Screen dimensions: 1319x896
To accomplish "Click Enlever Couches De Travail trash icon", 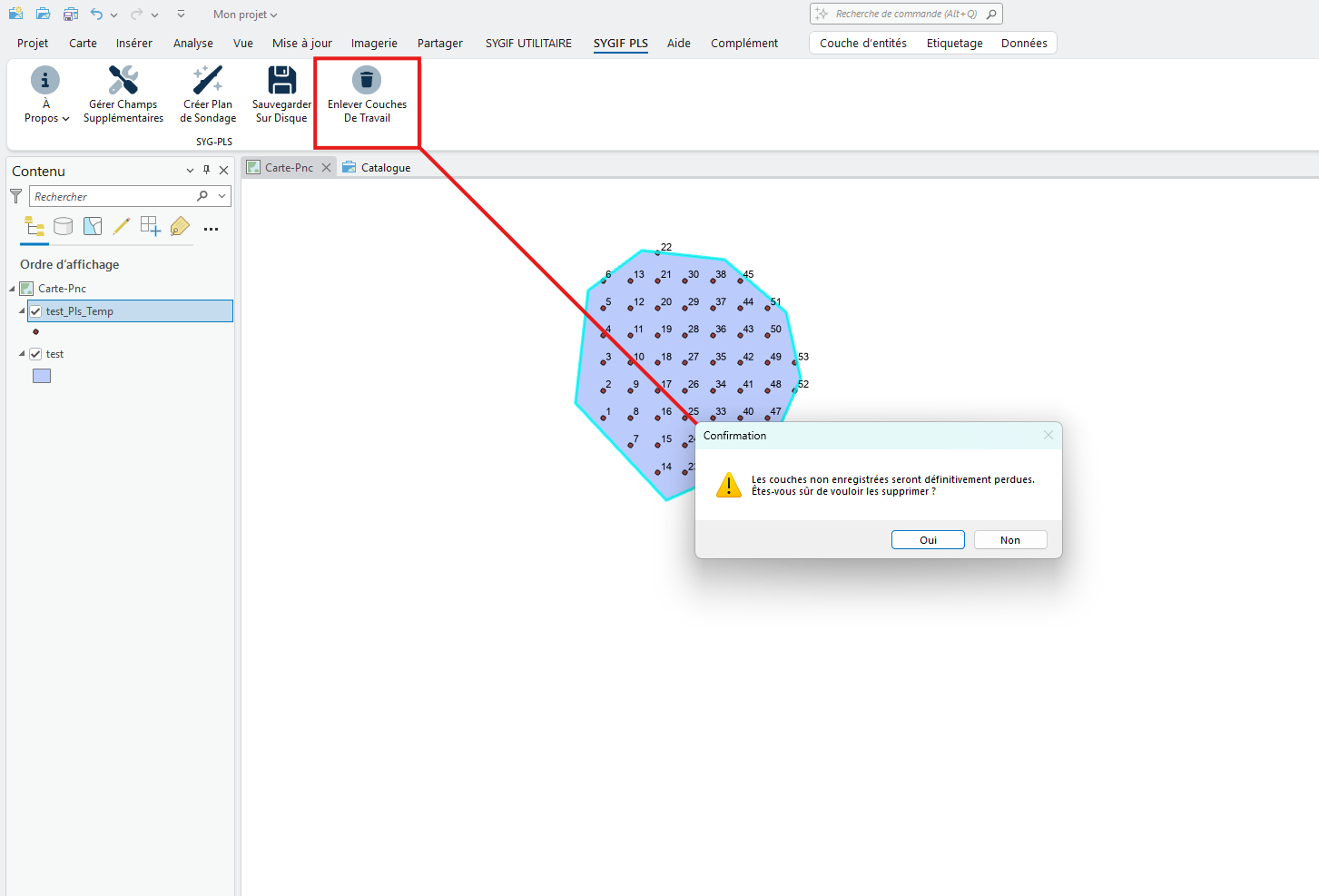I will (x=367, y=81).
